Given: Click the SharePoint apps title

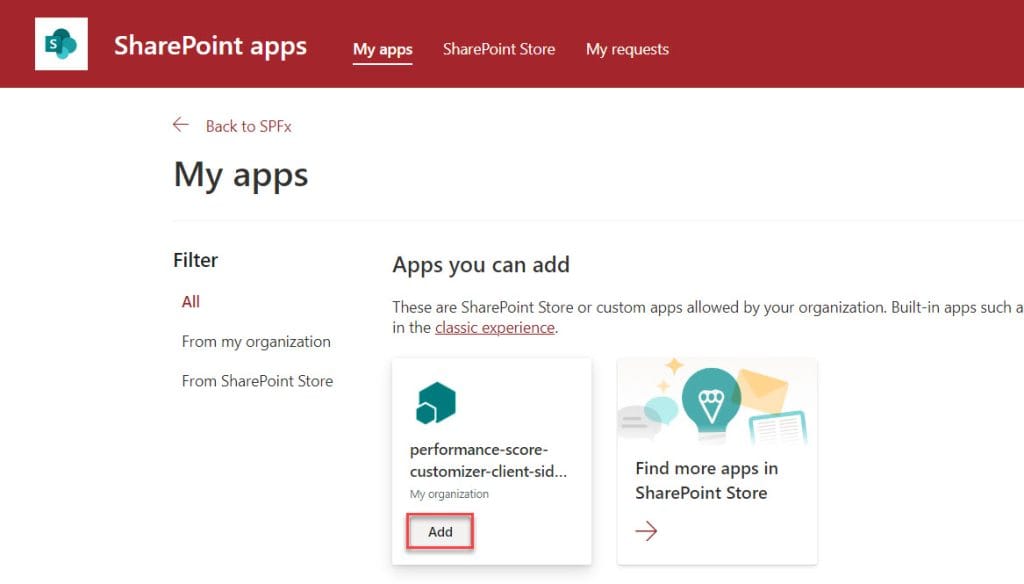Looking at the screenshot, I should pyautogui.click(x=210, y=46).
